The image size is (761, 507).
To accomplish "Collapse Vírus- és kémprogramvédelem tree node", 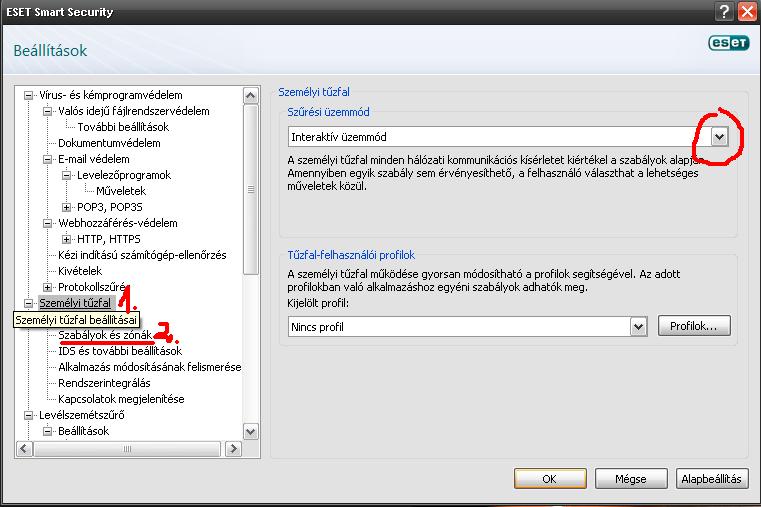I will [x=29, y=96].
